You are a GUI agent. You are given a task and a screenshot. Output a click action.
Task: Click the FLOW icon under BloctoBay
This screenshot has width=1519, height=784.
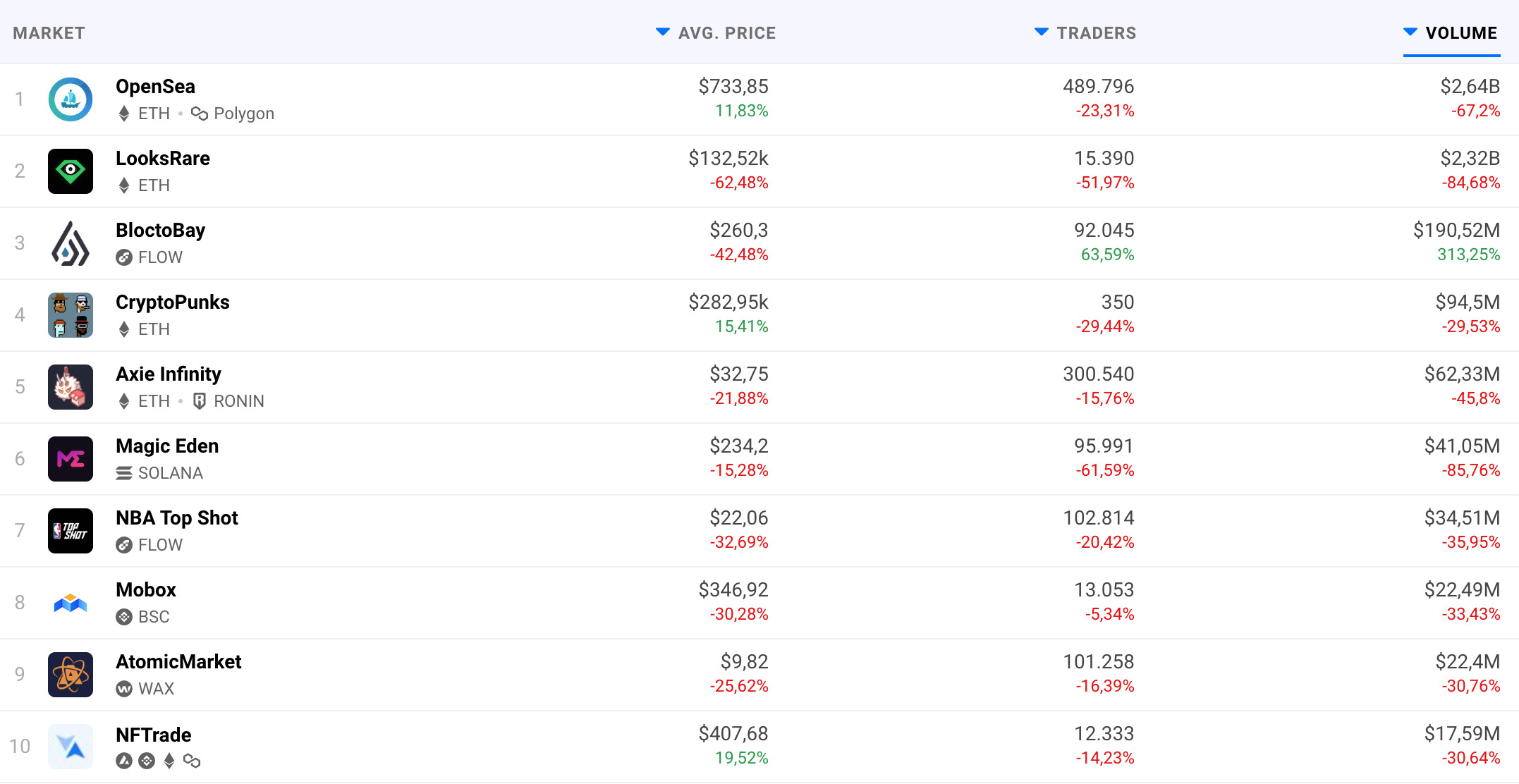pos(124,257)
